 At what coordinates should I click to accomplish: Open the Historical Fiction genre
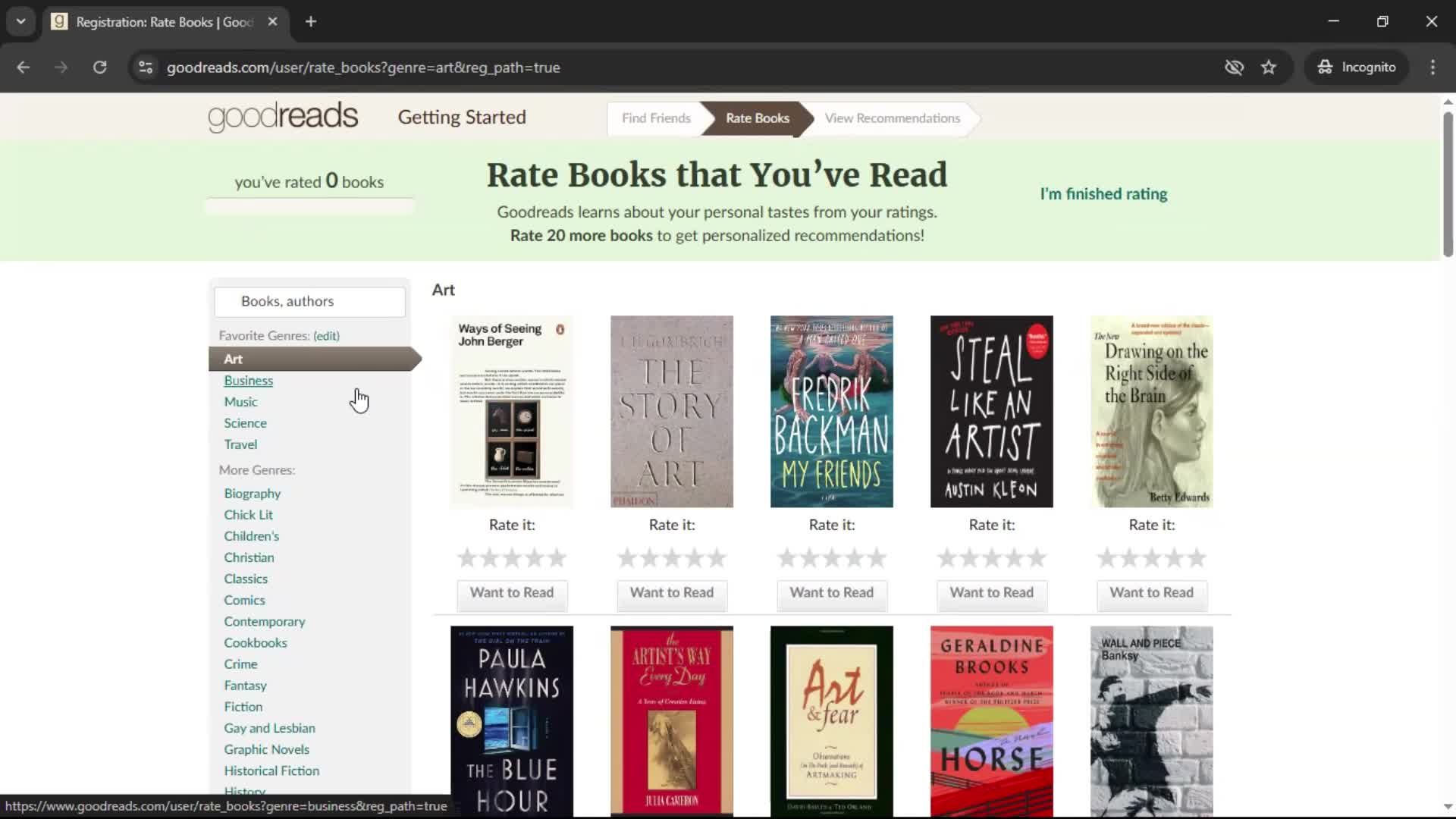[x=271, y=770]
